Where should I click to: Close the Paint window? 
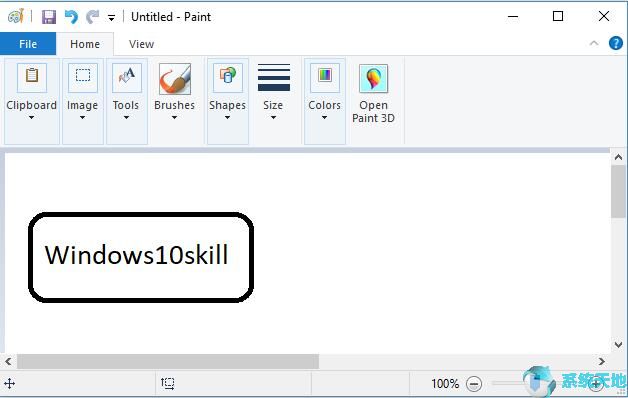604,16
